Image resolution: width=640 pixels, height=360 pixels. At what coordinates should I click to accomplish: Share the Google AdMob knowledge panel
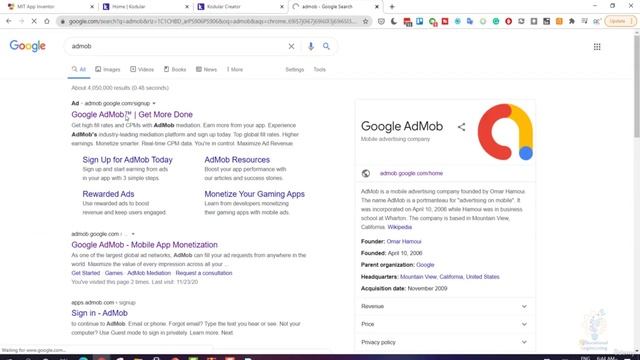(x=461, y=127)
